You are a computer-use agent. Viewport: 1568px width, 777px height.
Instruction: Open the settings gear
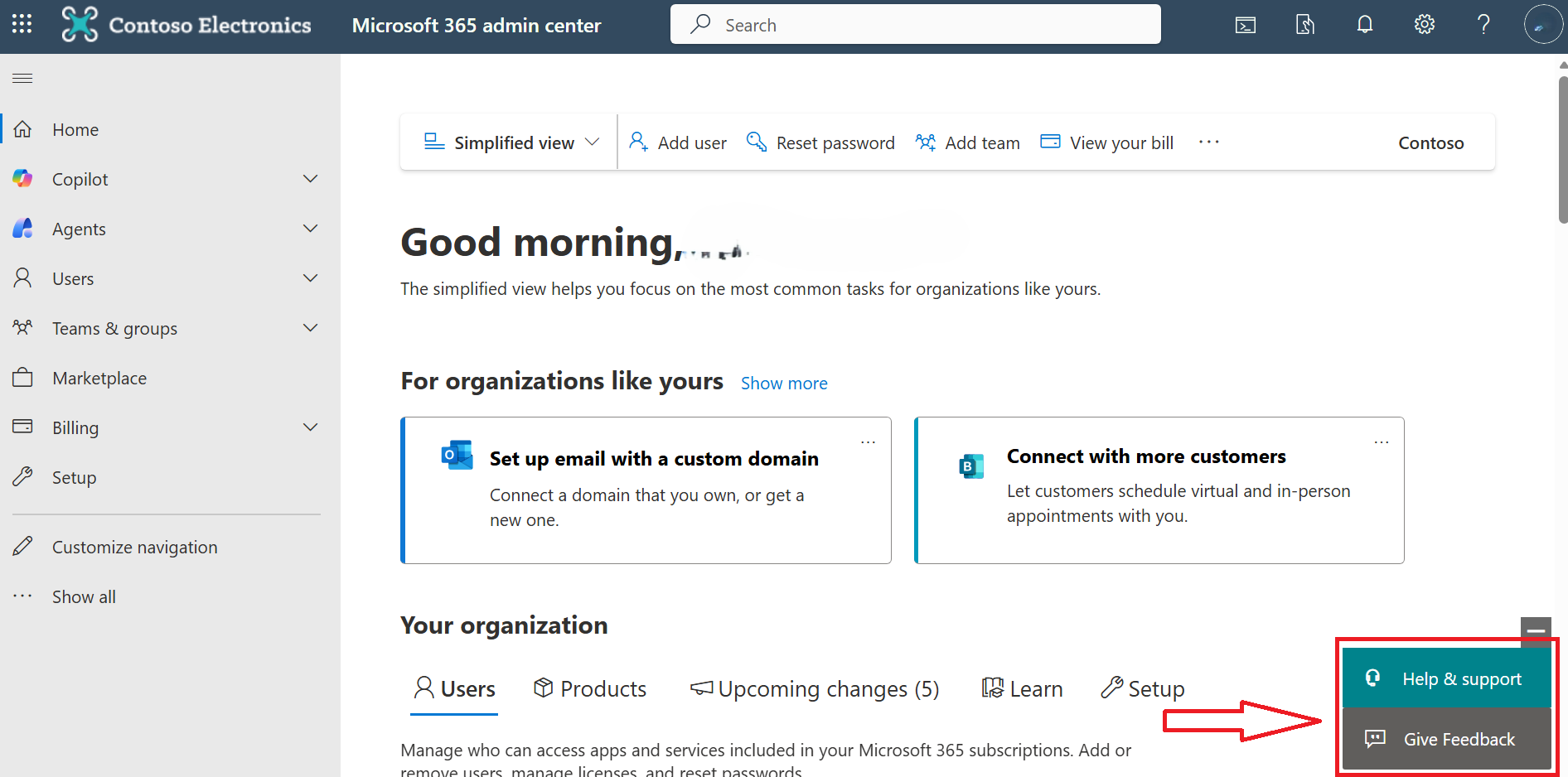[x=1425, y=25]
